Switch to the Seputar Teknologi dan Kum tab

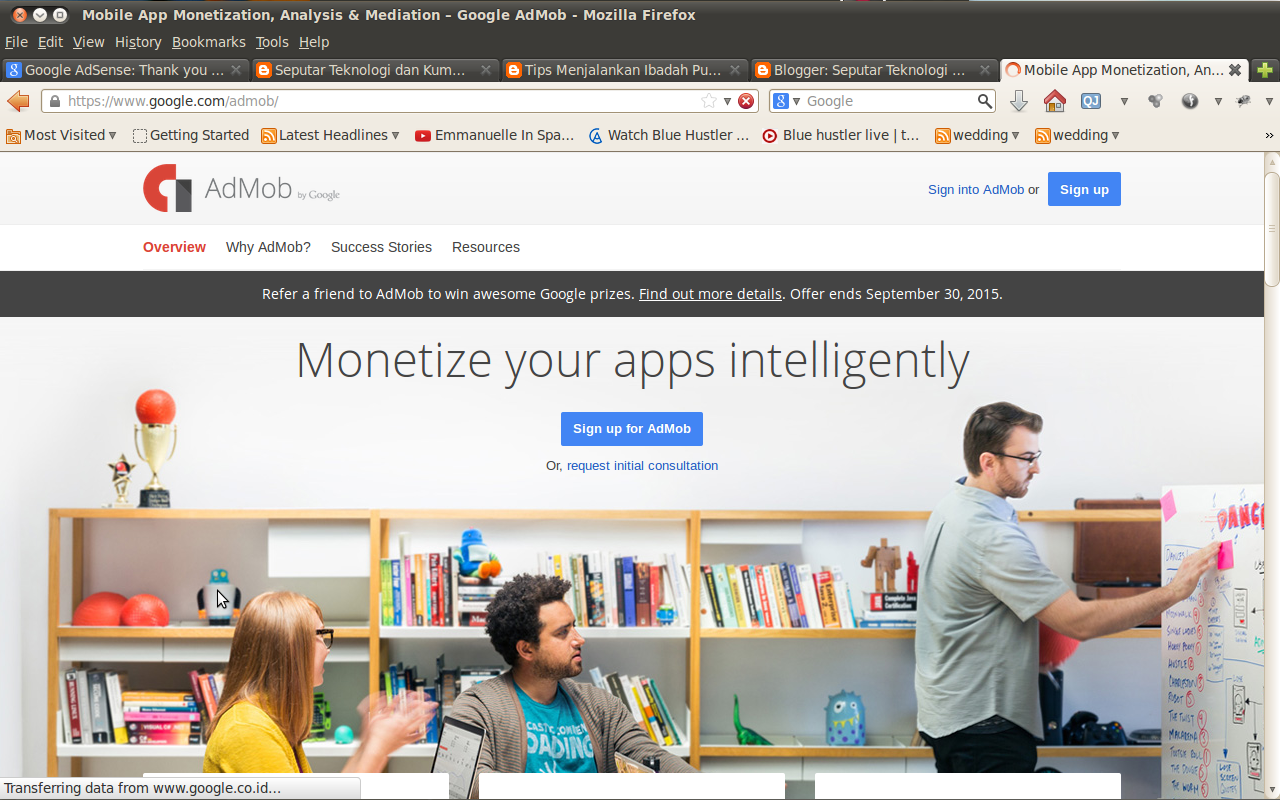coord(374,70)
